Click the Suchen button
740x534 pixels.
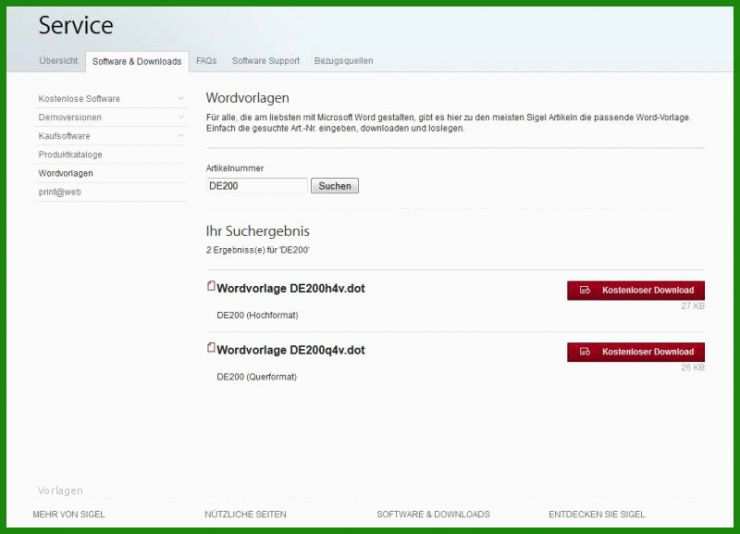[335, 186]
